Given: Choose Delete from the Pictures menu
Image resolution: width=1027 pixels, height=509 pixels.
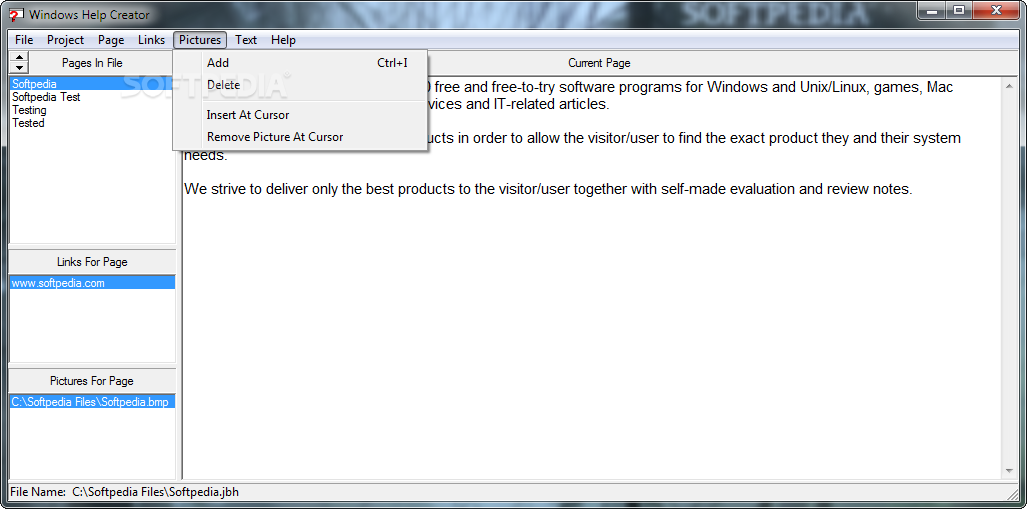Looking at the screenshot, I should pyautogui.click(x=300, y=85).
